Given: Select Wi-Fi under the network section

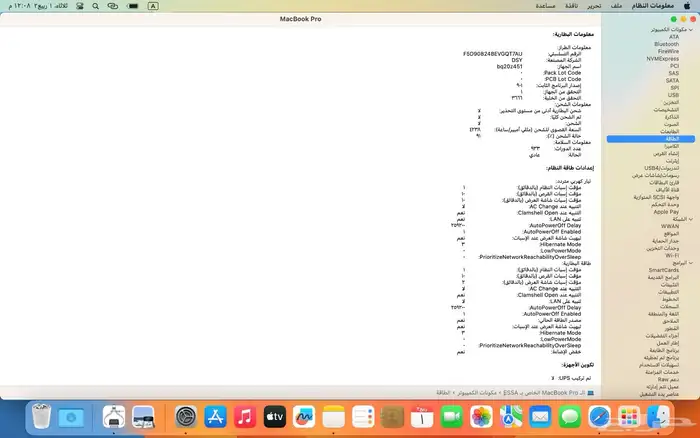Looking at the screenshot, I should 672,255.
